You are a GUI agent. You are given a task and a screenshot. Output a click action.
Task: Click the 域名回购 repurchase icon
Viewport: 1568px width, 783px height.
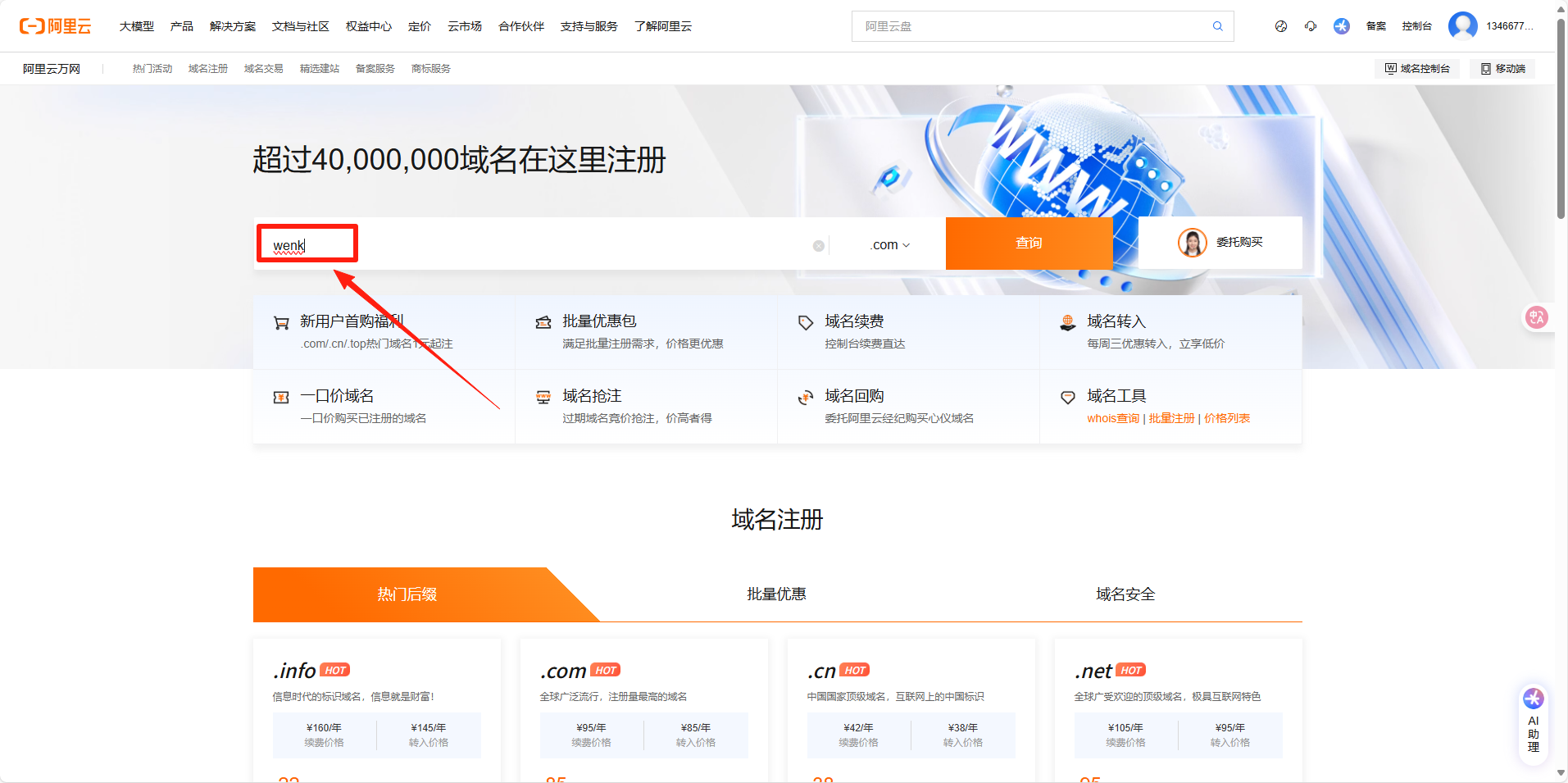point(806,398)
